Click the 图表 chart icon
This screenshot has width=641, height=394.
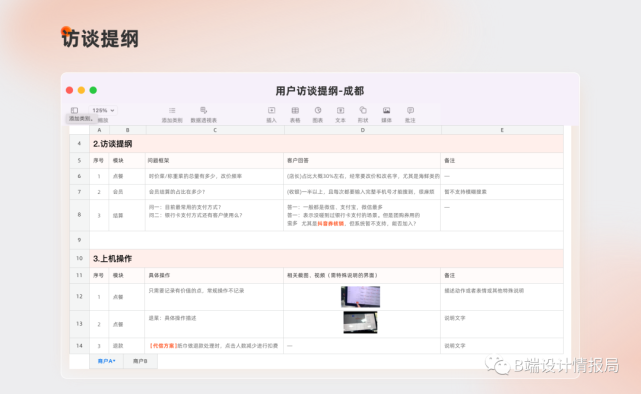[x=318, y=110]
